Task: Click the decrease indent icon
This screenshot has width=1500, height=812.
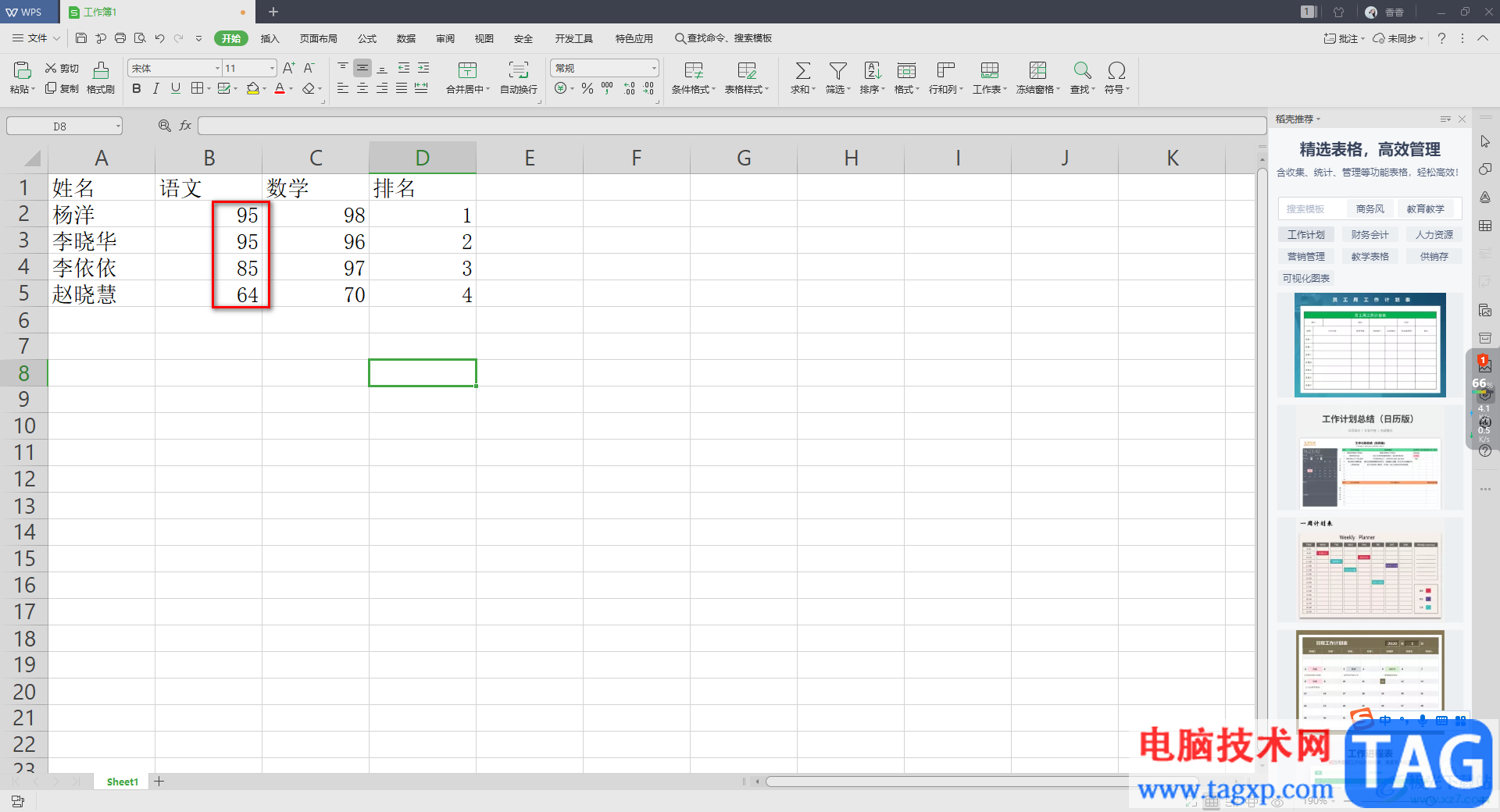Action: tap(403, 69)
